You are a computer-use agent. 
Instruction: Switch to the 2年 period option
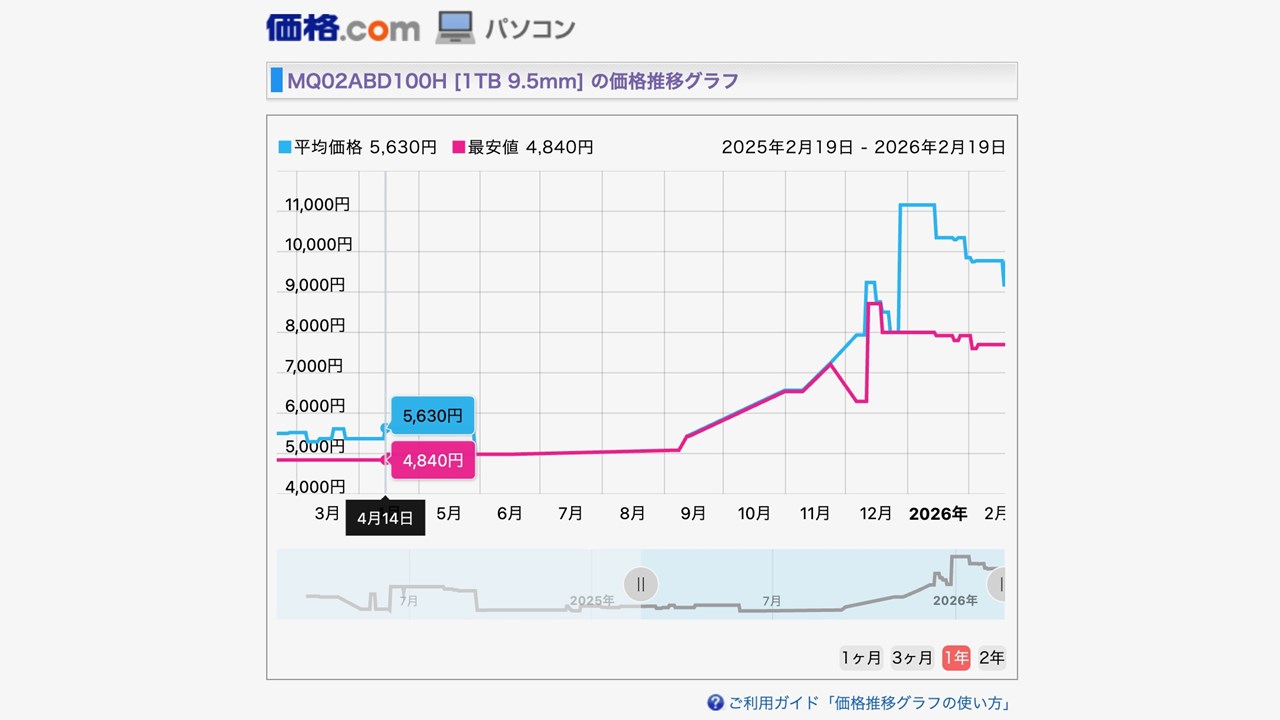pyautogui.click(x=991, y=657)
